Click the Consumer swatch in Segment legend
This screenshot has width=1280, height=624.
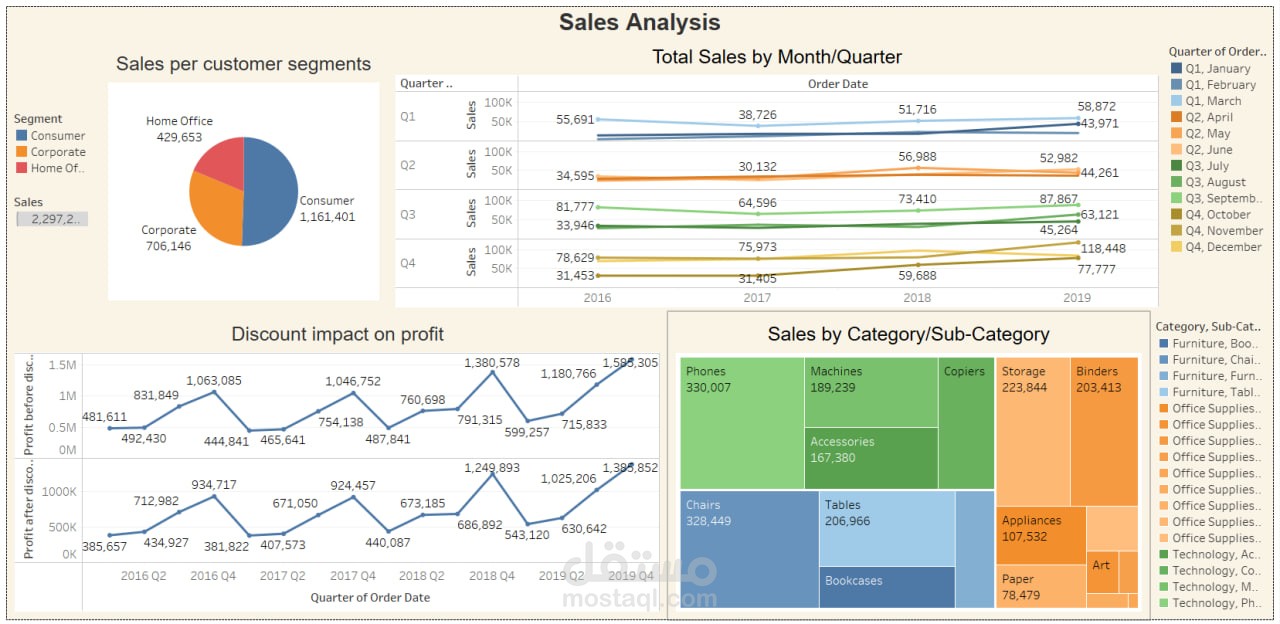pos(23,136)
